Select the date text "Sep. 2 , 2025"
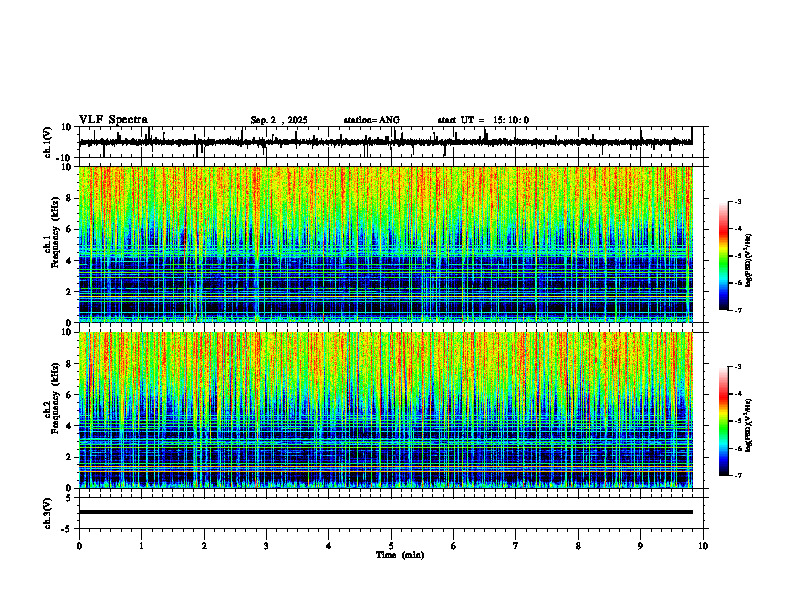 tap(279, 120)
